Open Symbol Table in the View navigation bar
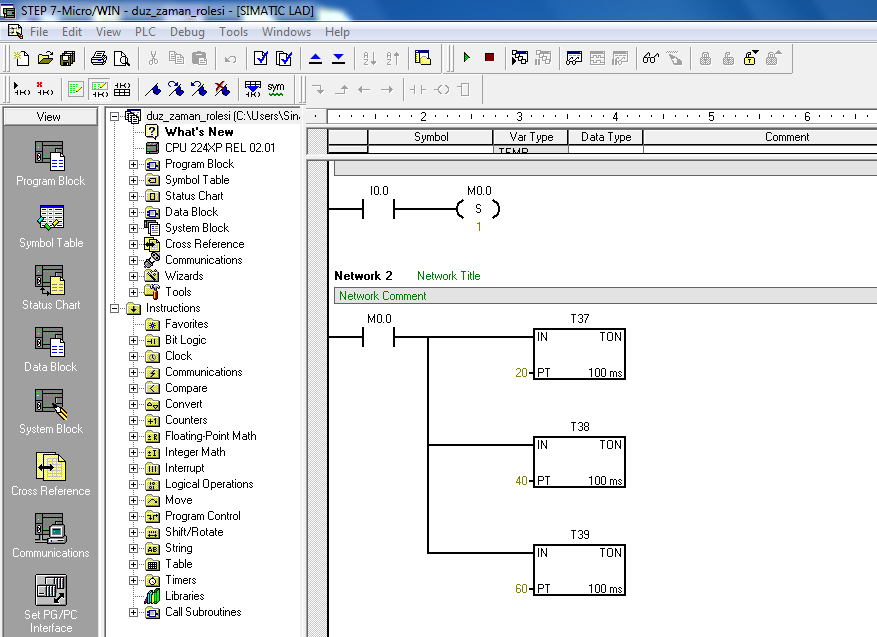This screenshot has height=637, width=877. click(x=50, y=226)
